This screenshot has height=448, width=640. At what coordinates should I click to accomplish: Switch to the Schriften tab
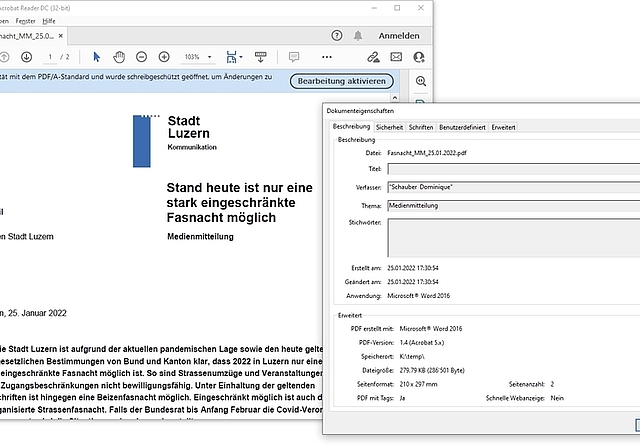tap(421, 127)
